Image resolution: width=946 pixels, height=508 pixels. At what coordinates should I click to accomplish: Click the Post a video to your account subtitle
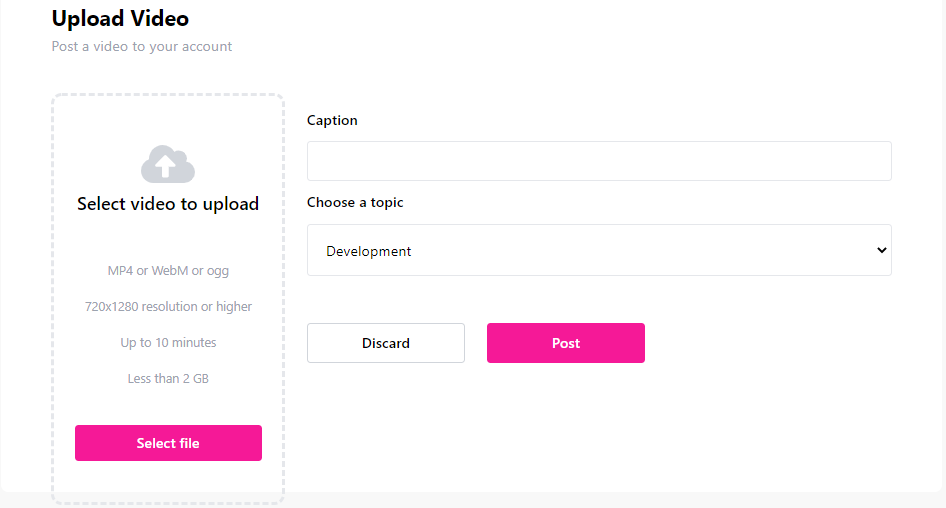pos(142,46)
